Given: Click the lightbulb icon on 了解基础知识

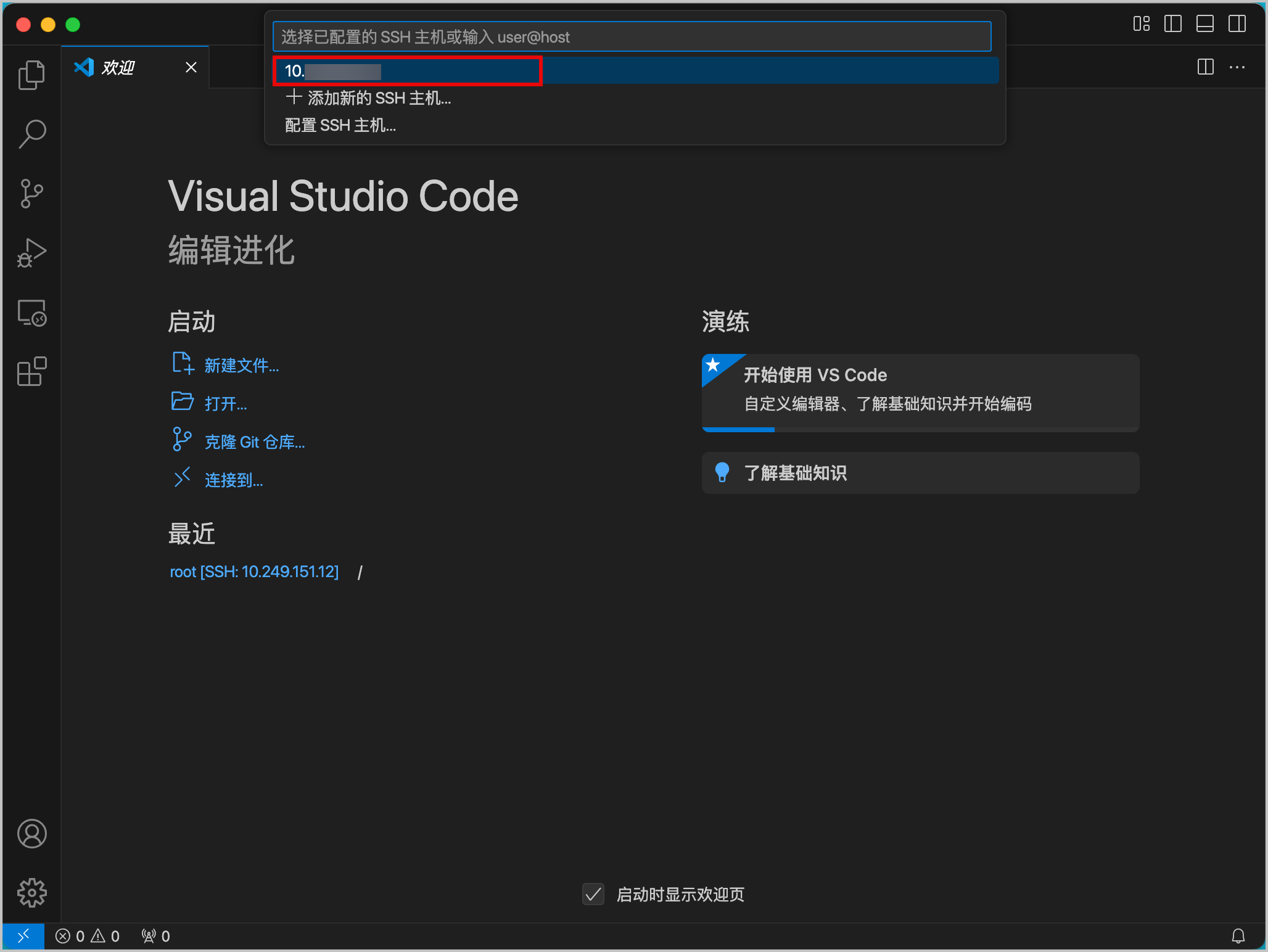Looking at the screenshot, I should pyautogui.click(x=722, y=472).
